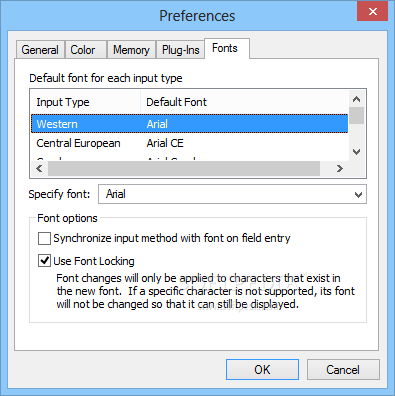Click the Arial cell in the Western row
Image resolution: width=395 pixels, height=396 pixels.
tap(157, 124)
